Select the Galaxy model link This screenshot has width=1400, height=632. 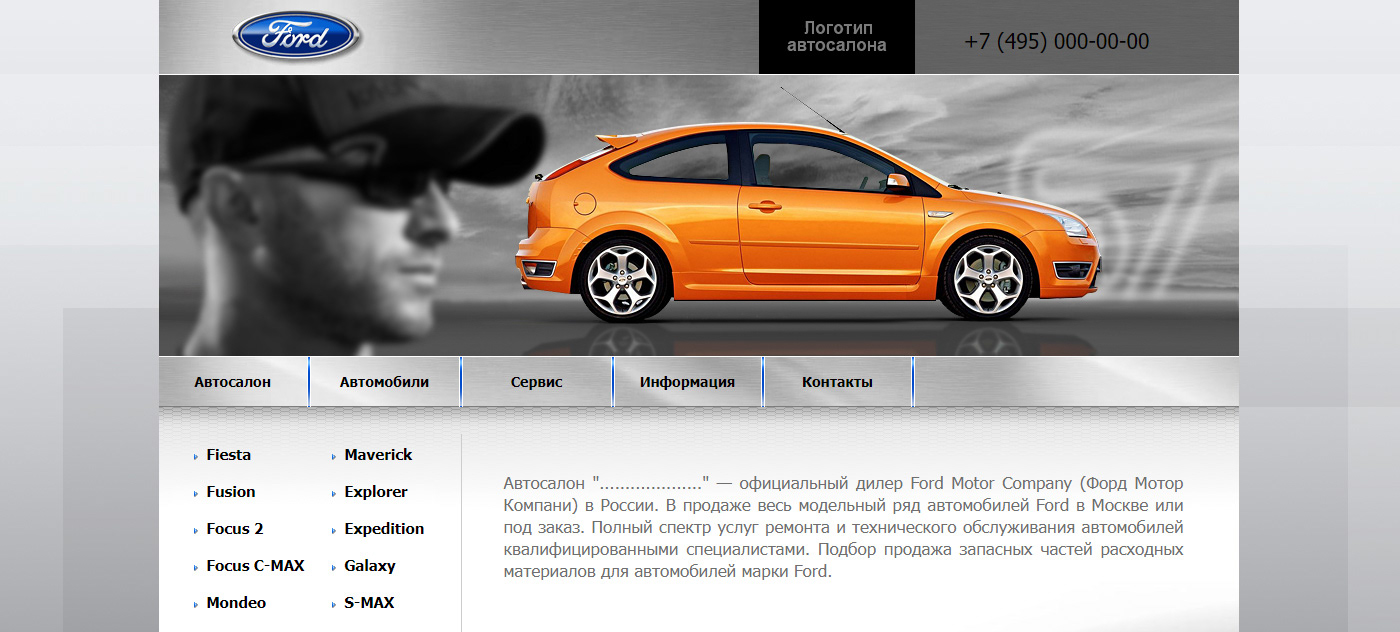click(x=369, y=566)
